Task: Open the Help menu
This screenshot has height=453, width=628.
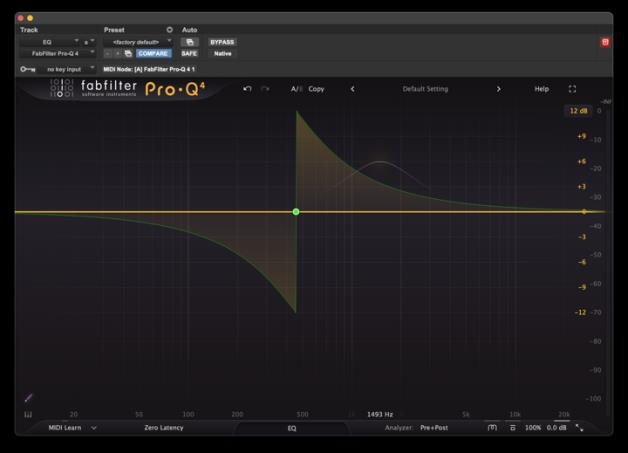Action: pos(541,89)
